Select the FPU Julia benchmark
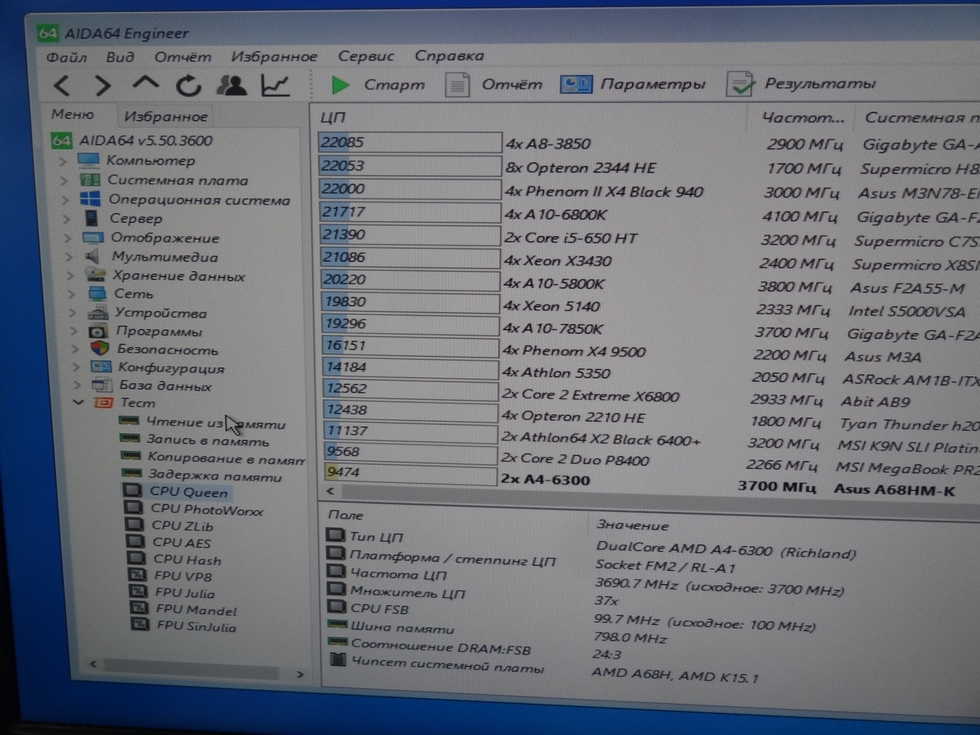 pyautogui.click(x=184, y=593)
